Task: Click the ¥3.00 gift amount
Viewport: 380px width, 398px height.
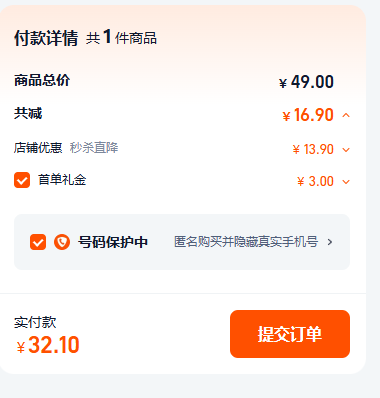Action: pyautogui.click(x=315, y=181)
